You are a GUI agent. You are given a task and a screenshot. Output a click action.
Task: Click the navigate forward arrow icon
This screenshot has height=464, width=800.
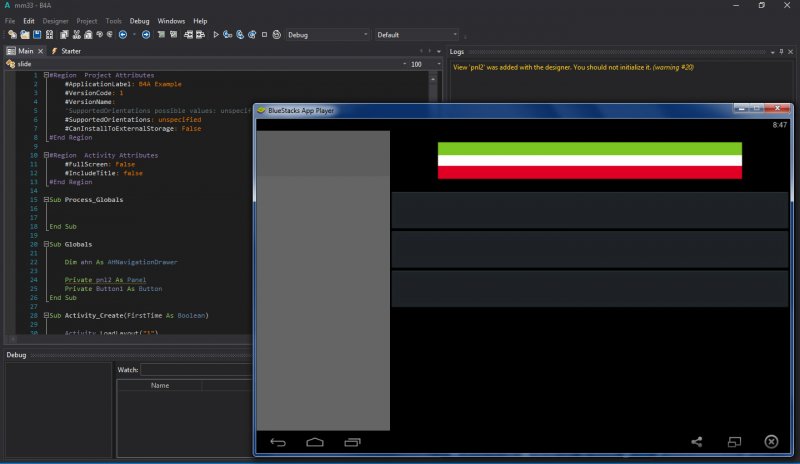pos(146,34)
